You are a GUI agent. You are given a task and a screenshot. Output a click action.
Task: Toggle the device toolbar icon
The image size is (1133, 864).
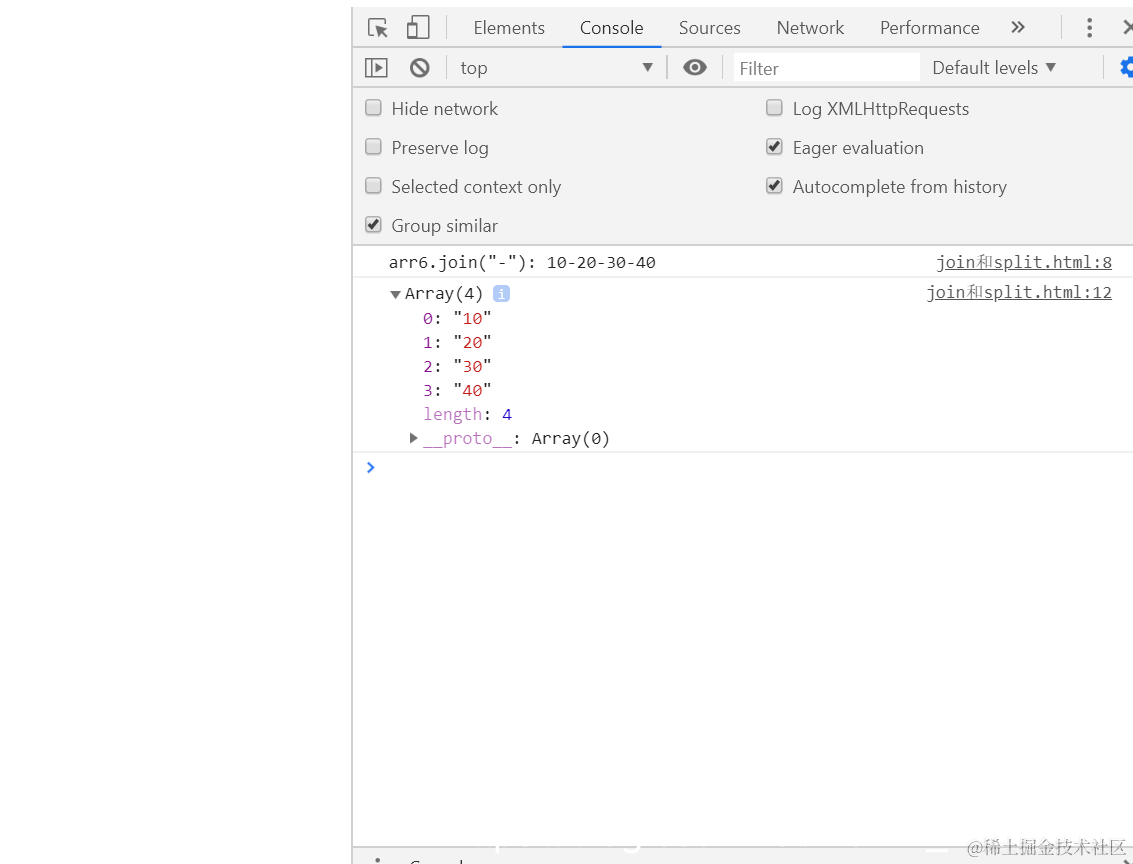click(x=418, y=27)
